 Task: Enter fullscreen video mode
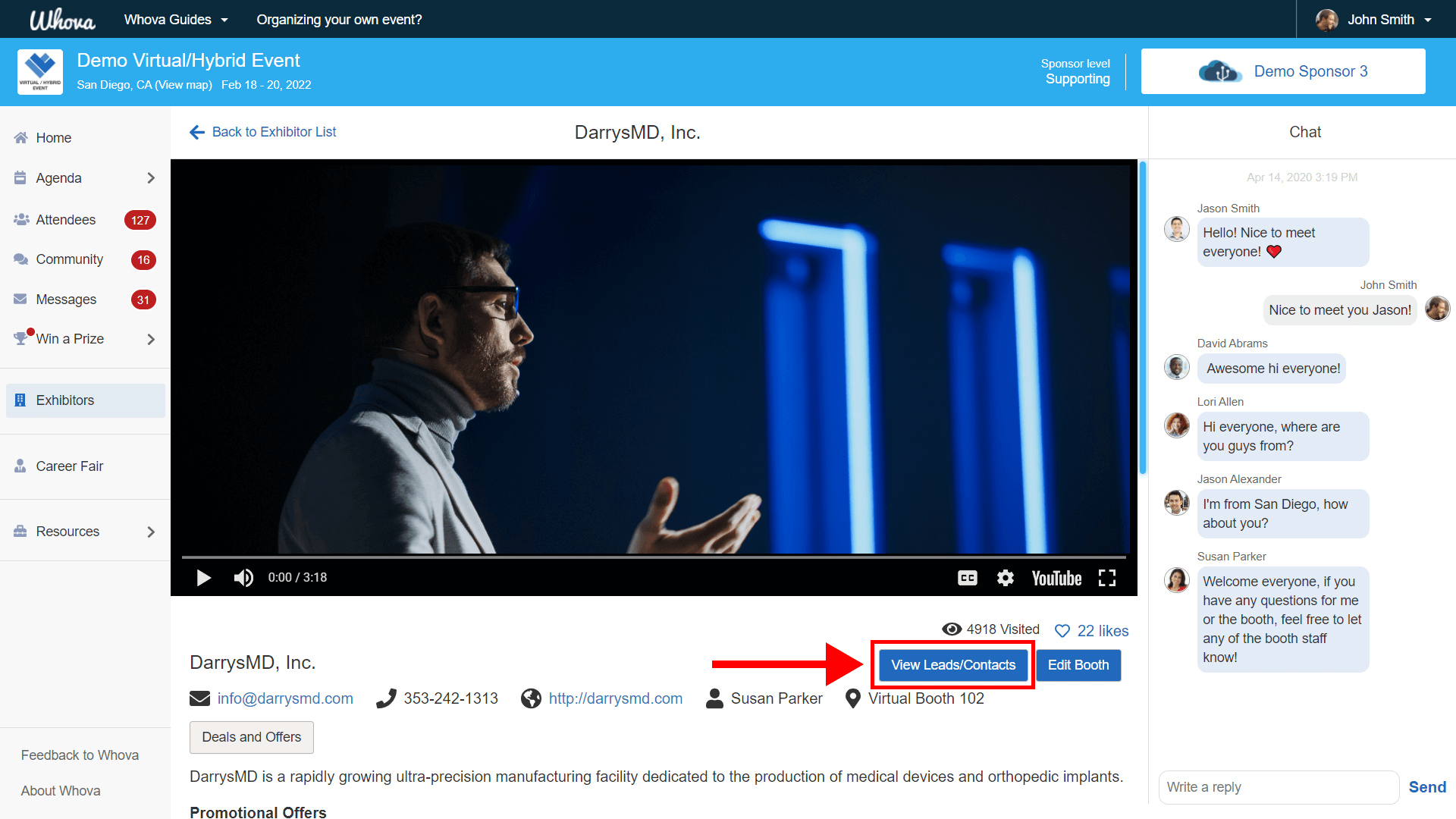pyautogui.click(x=1107, y=578)
